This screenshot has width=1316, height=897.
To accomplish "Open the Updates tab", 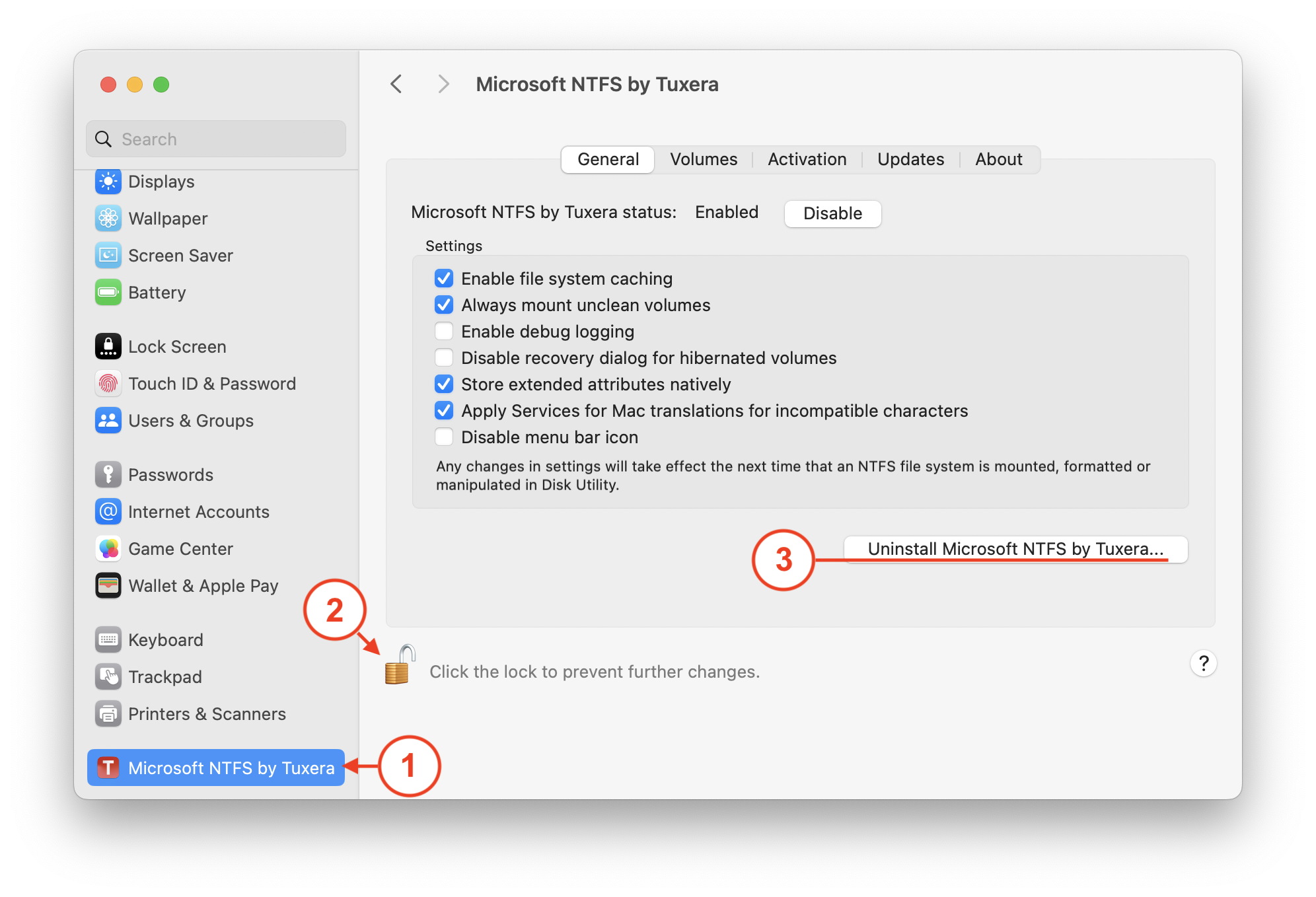I will tap(910, 160).
